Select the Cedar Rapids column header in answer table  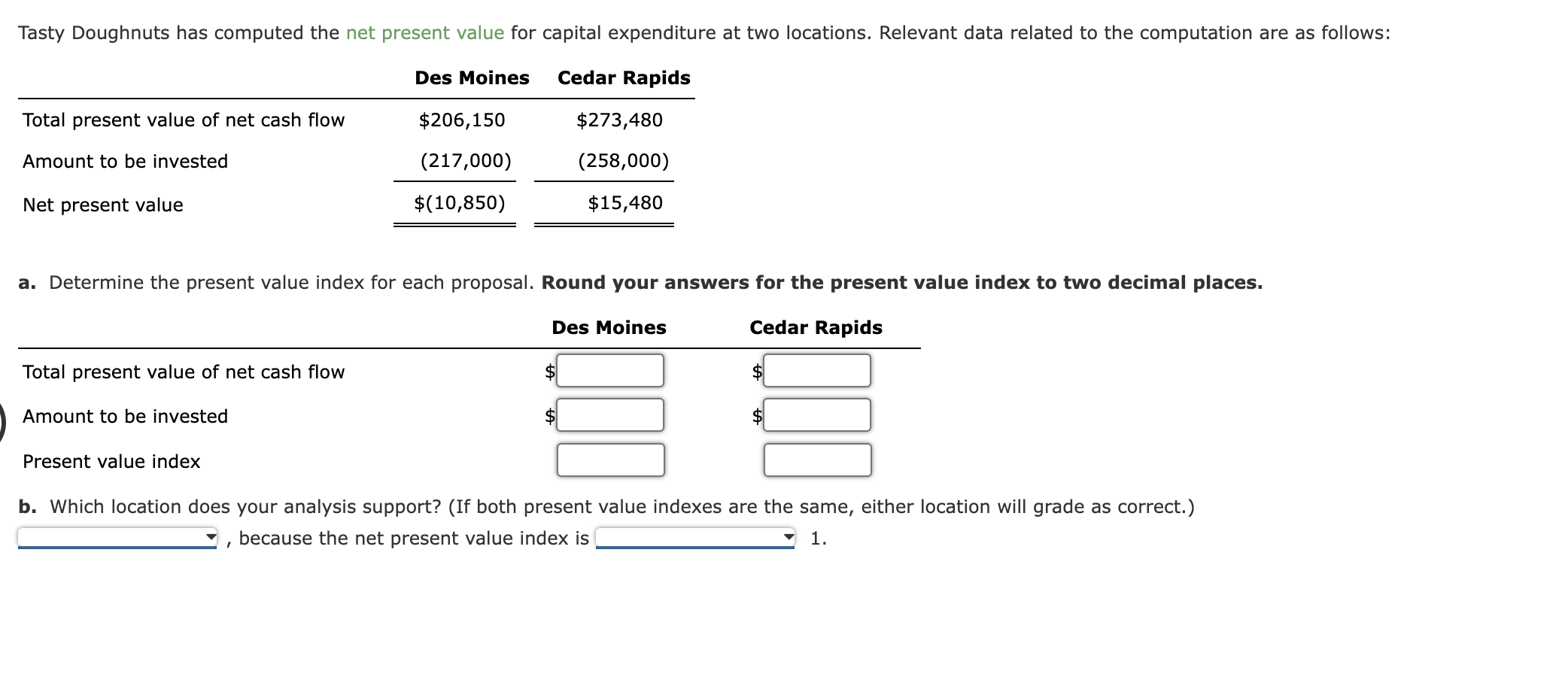815,327
